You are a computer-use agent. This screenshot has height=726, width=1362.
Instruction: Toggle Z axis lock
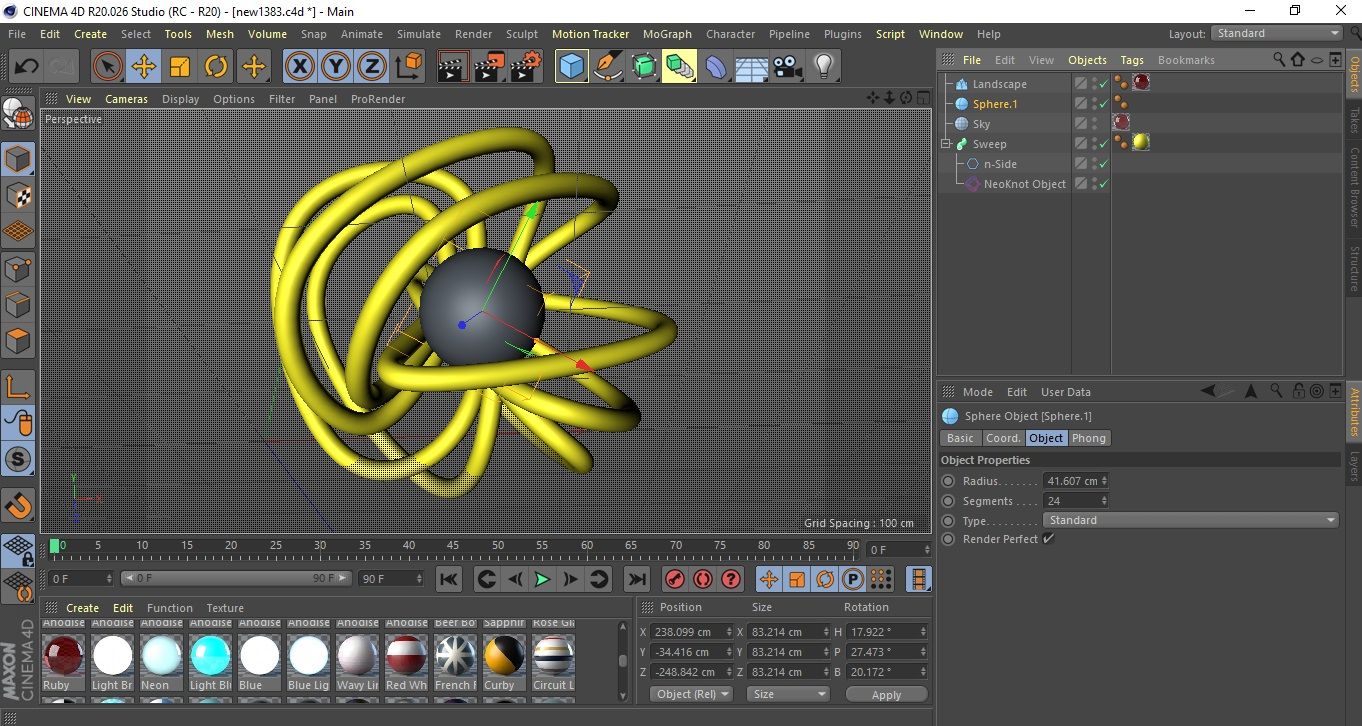[372, 67]
